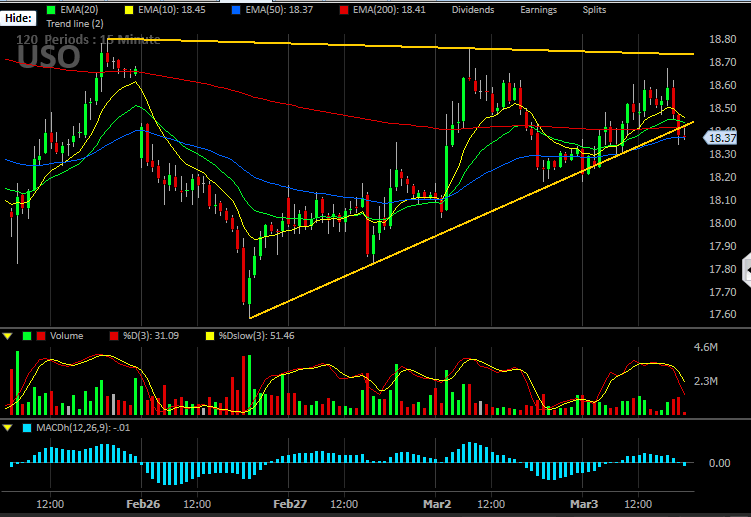
Task: Collapse the MACDh panel triangle
Action: (x=8, y=428)
